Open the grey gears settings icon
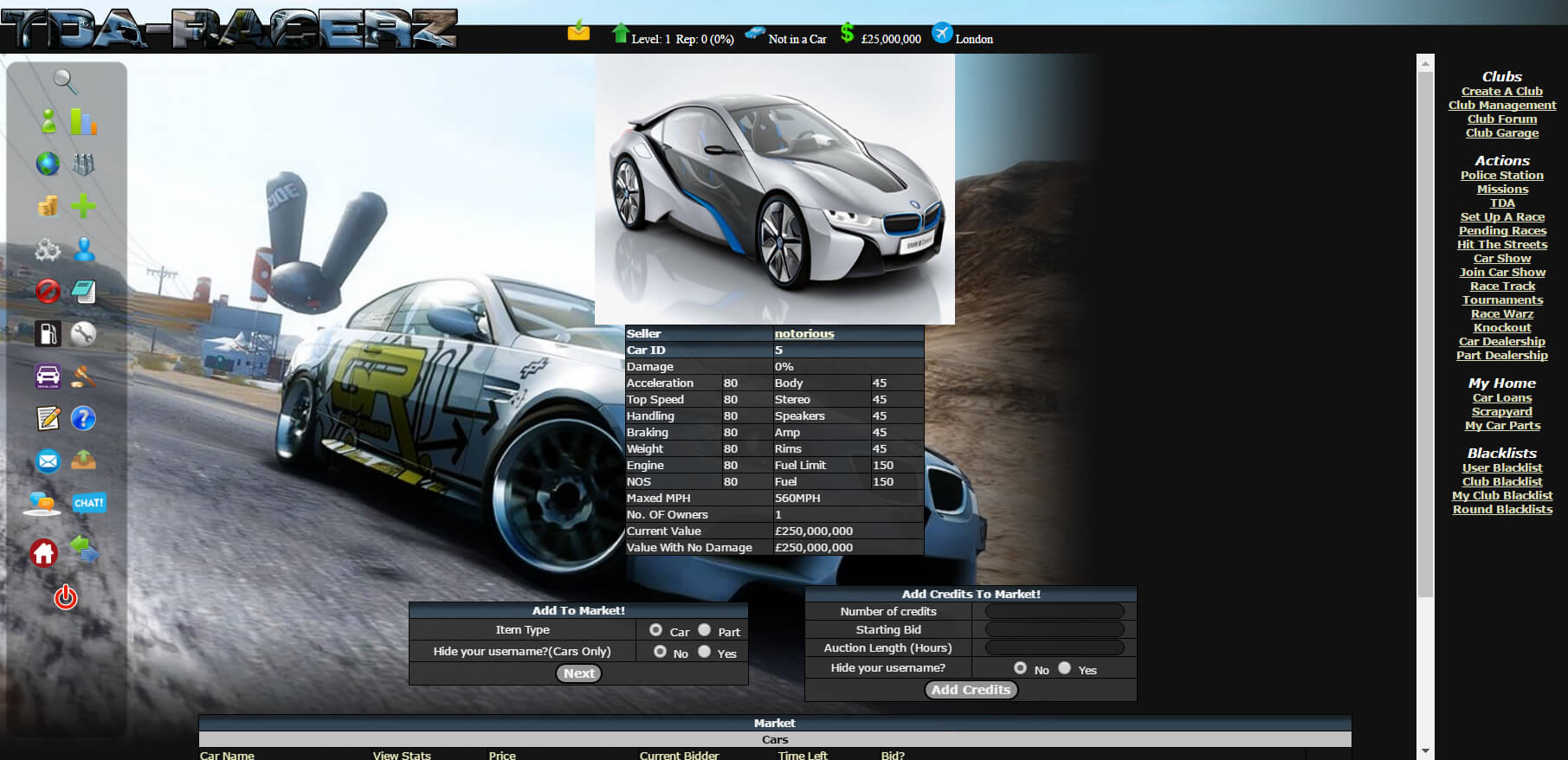1568x760 pixels. [48, 249]
